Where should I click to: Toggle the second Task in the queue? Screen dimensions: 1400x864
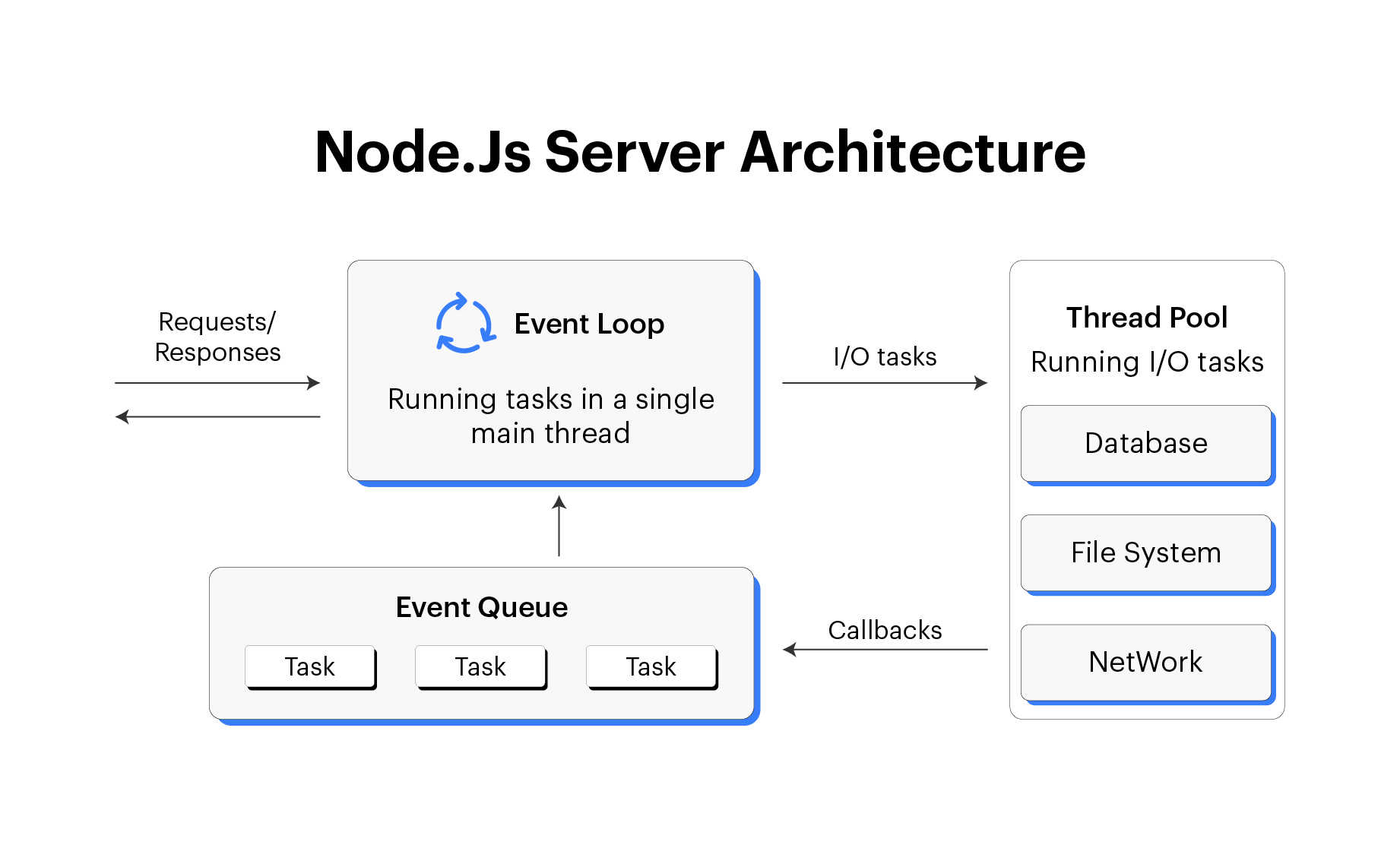[480, 666]
